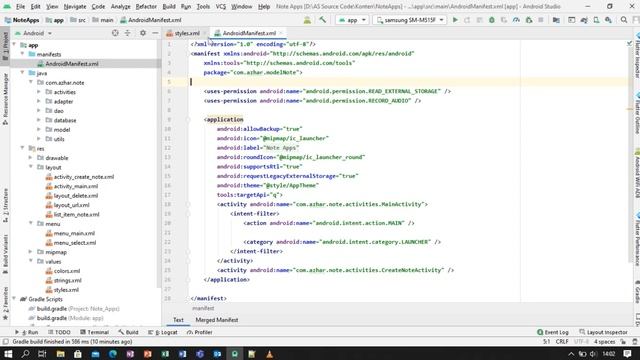This screenshot has width=640, height=360.
Task: Open the Run tool window button
Action: tap(27, 332)
